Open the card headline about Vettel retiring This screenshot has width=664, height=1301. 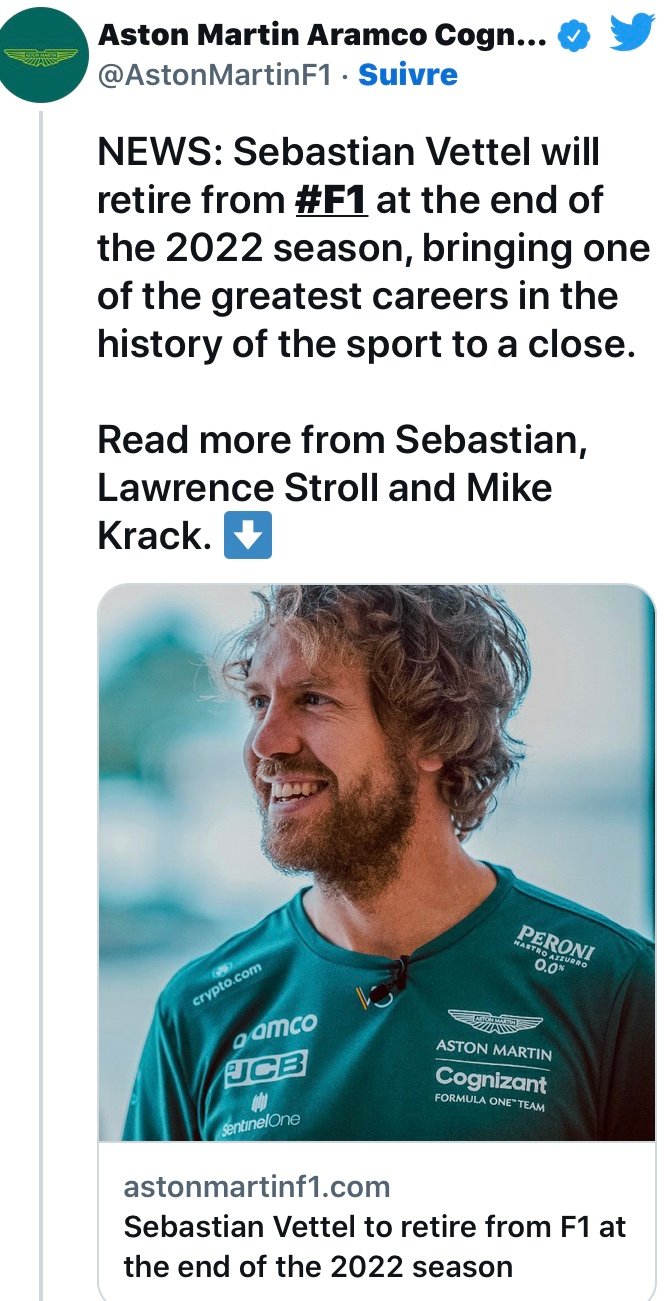[x=374, y=1246]
